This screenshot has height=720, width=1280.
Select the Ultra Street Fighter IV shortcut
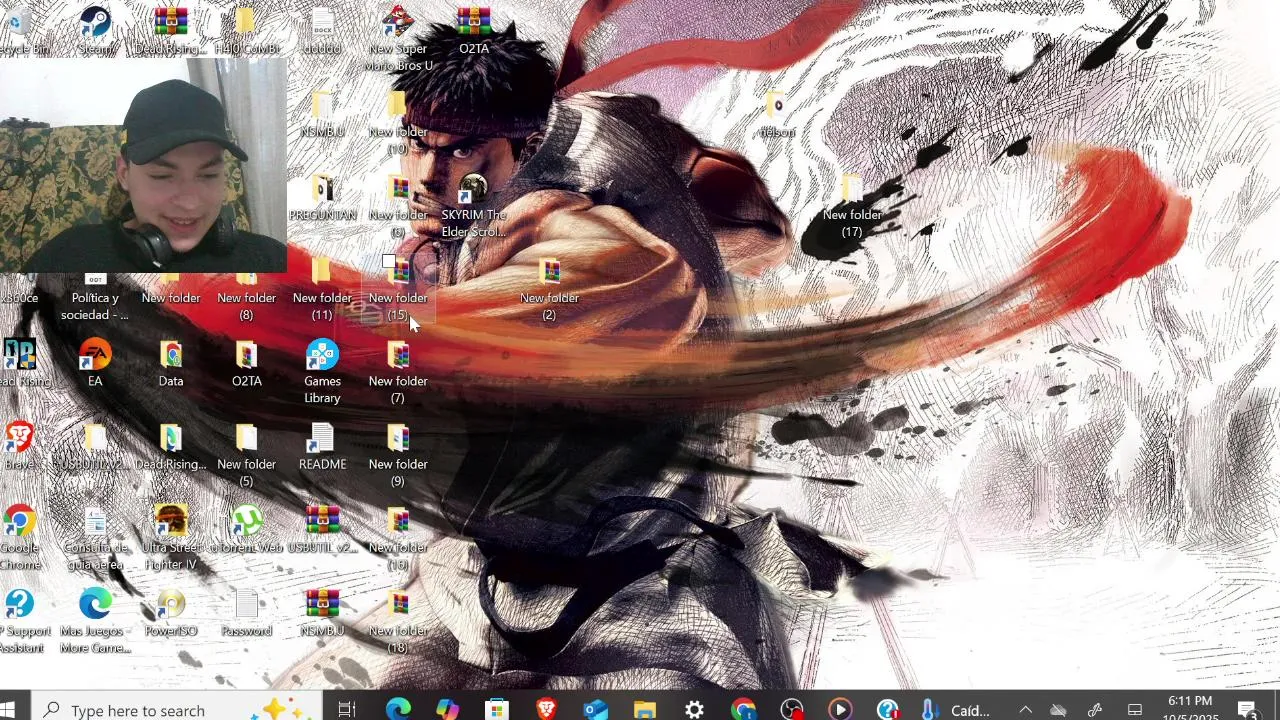pos(171,537)
